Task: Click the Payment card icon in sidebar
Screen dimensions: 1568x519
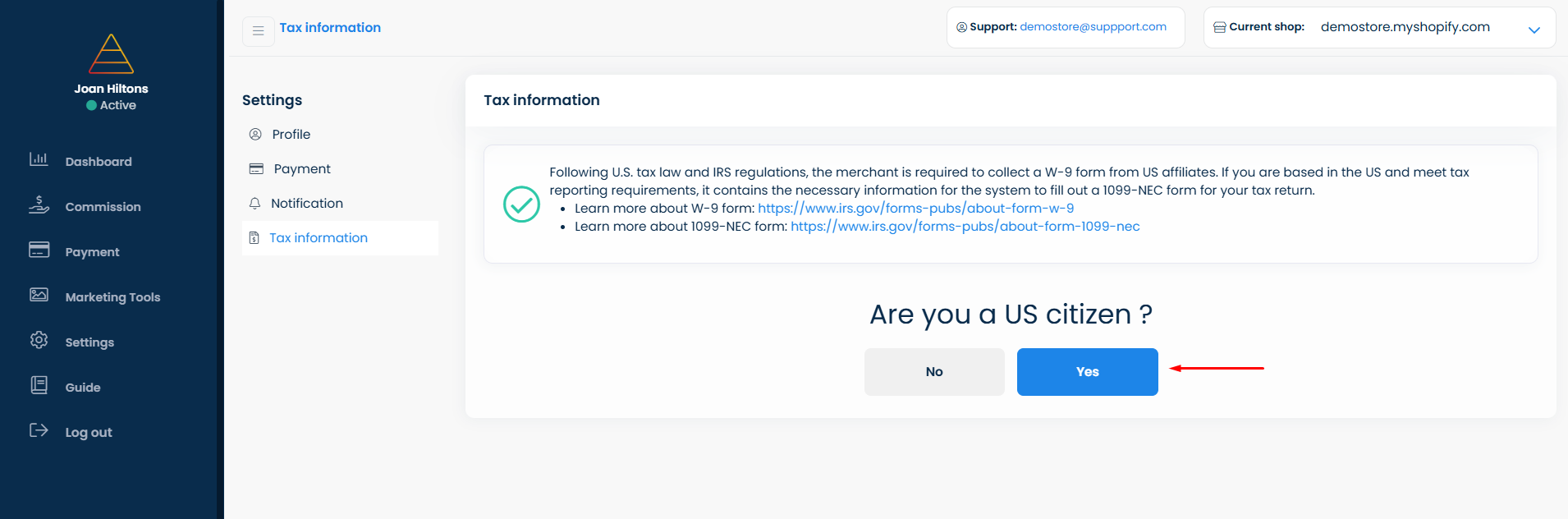Action: (39, 250)
